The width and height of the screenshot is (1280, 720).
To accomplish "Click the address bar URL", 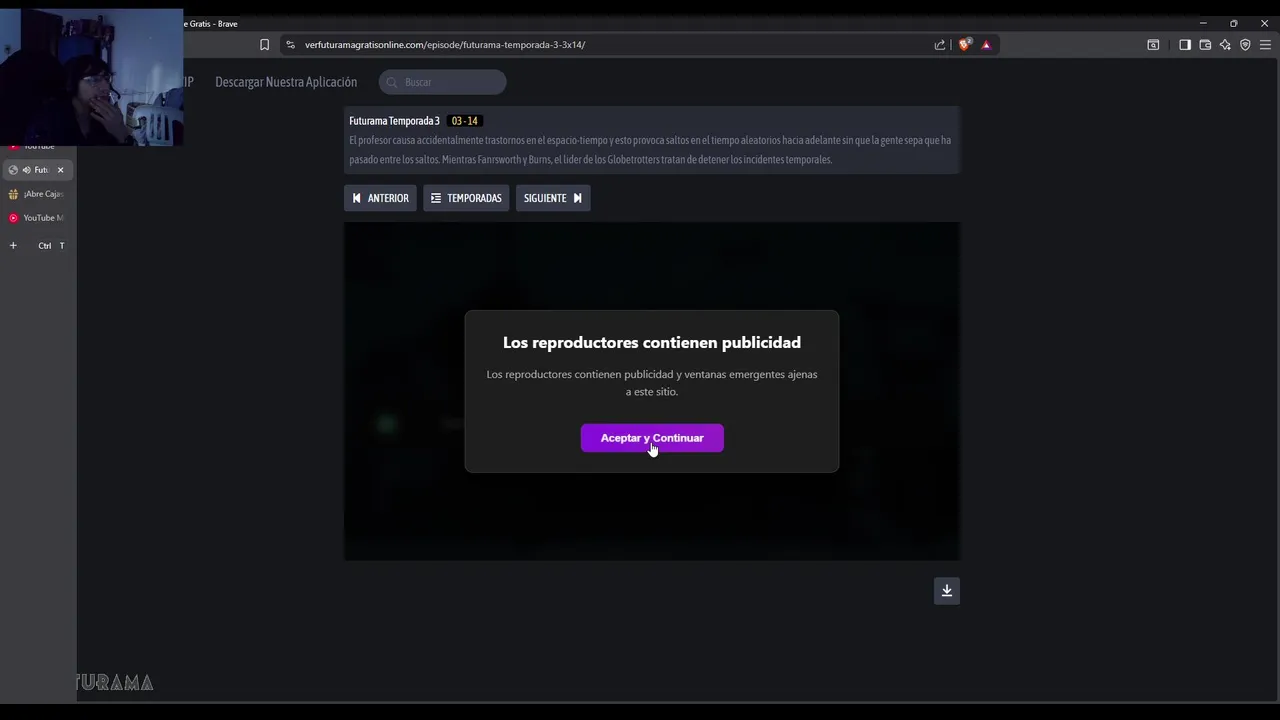I will click(445, 45).
